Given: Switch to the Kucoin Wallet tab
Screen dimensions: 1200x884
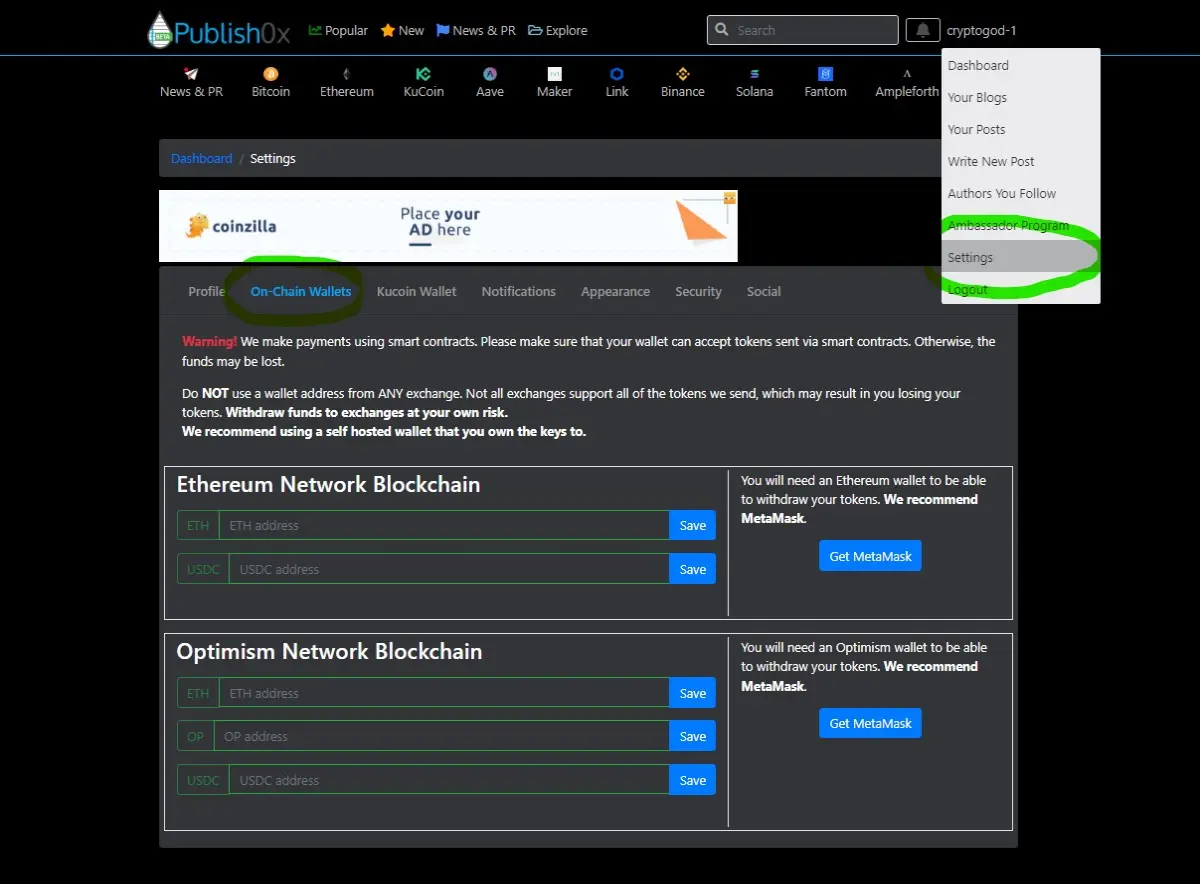Looking at the screenshot, I should pos(416,291).
